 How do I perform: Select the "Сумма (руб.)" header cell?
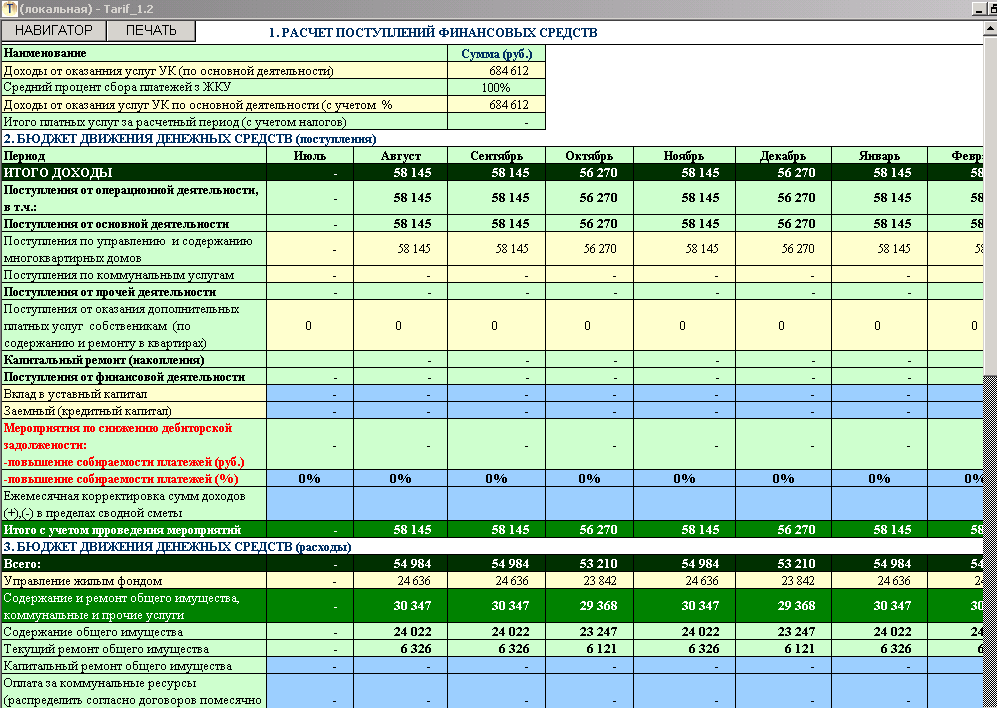coord(497,53)
